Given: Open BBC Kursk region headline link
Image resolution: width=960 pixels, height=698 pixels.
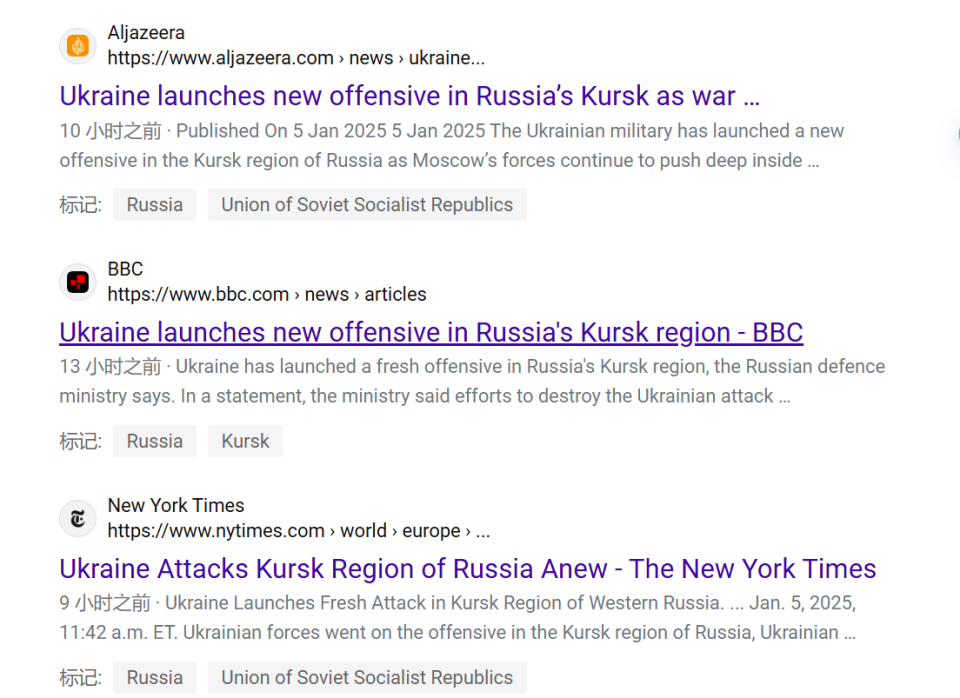Looking at the screenshot, I should pos(431,332).
